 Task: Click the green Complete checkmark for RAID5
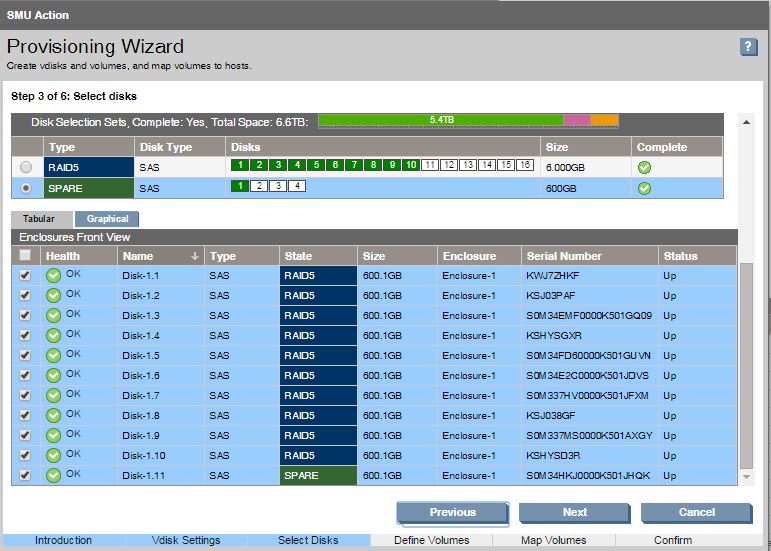[x=644, y=166]
